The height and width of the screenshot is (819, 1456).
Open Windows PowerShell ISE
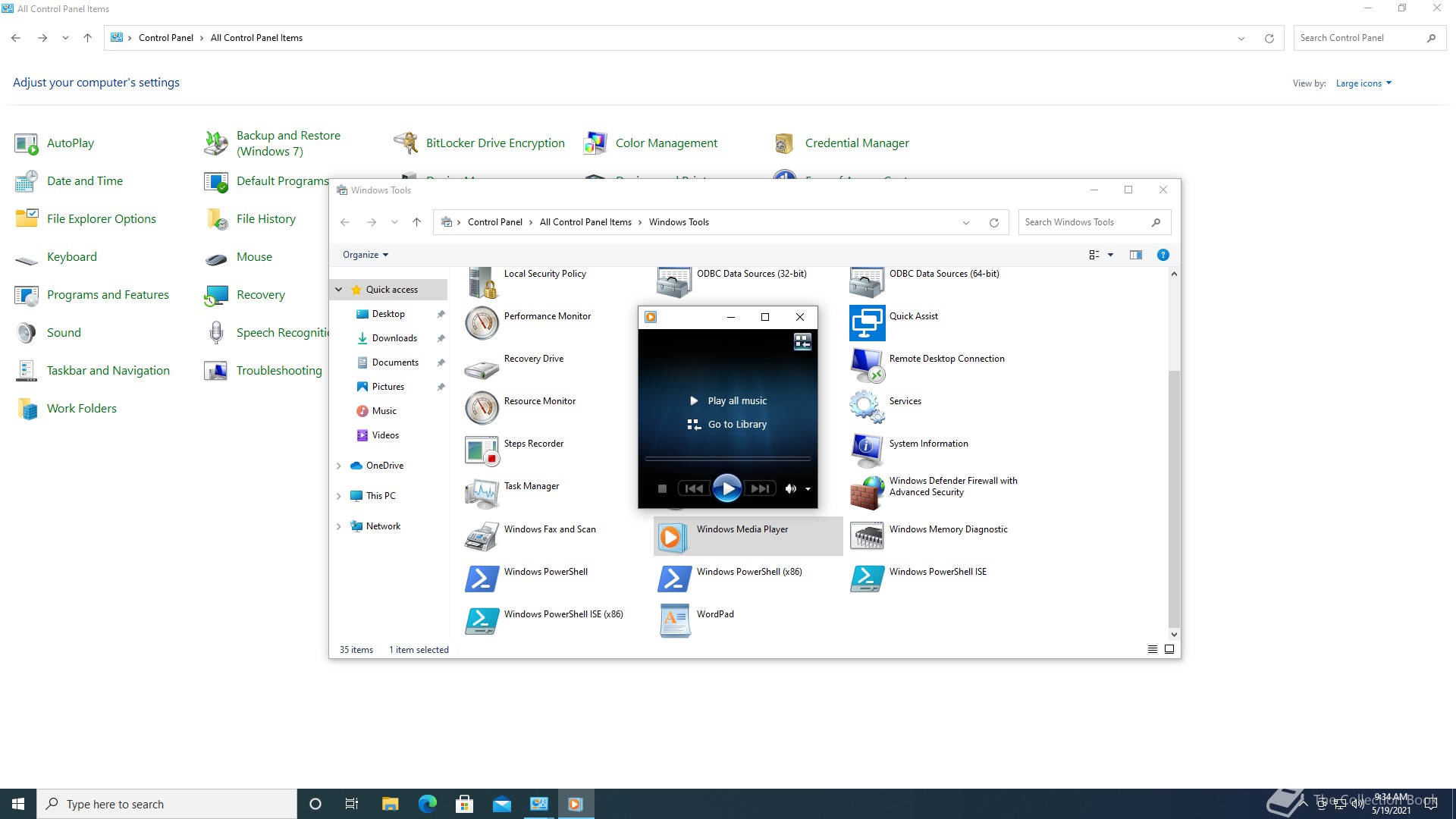[919, 579]
